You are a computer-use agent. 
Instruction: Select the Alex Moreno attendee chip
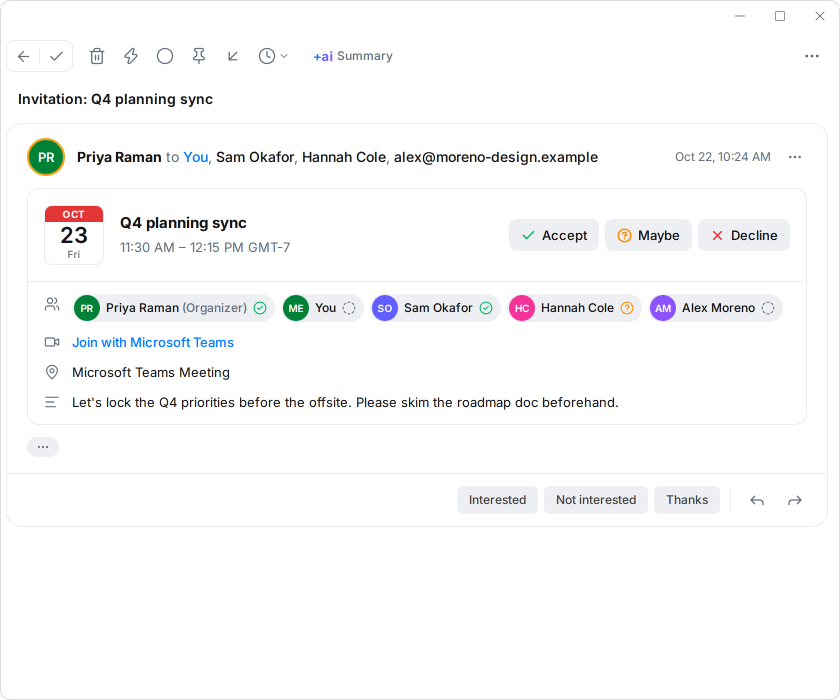(x=715, y=308)
